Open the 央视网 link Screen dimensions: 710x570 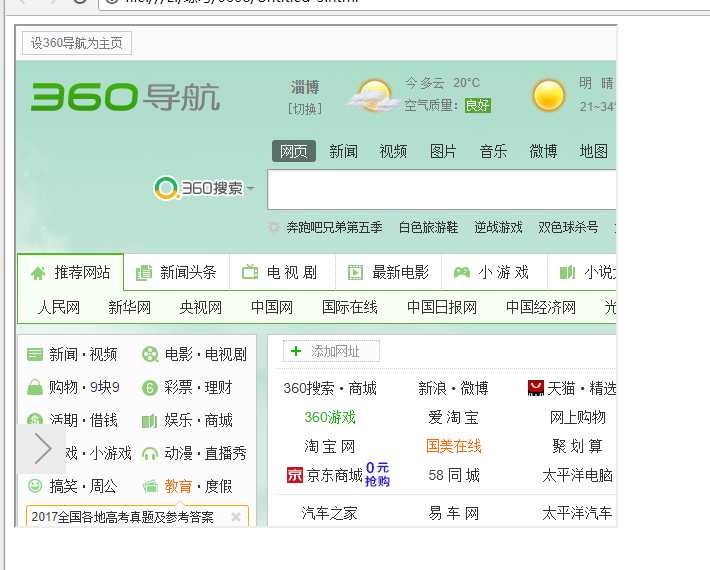click(201, 307)
